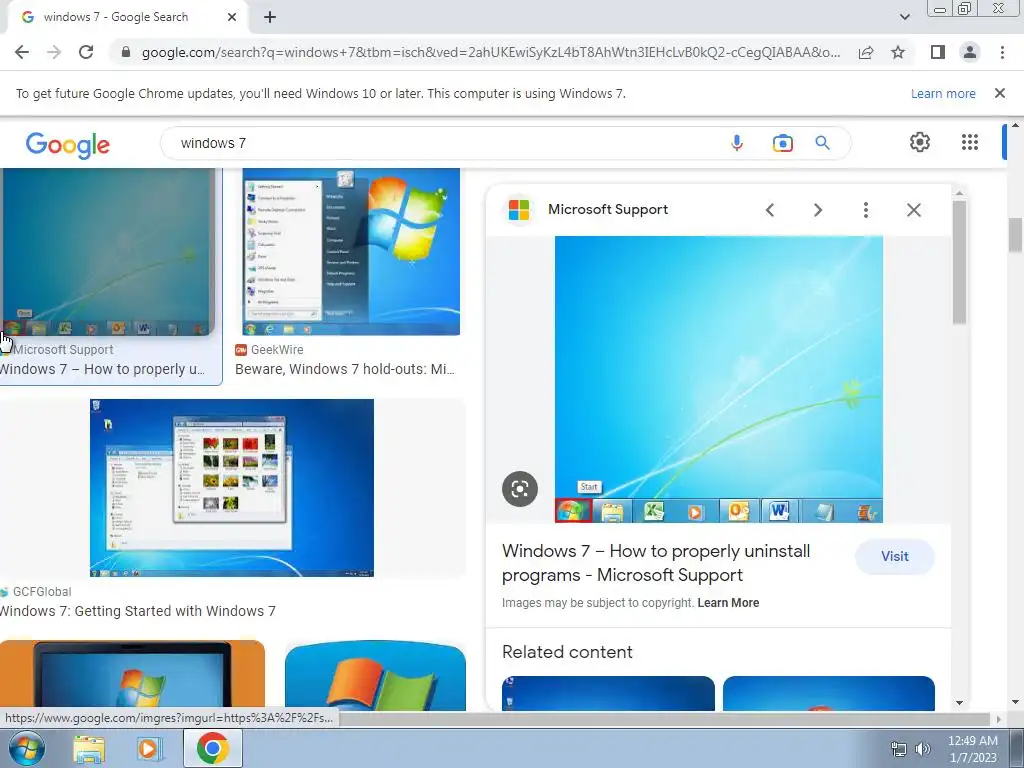This screenshot has width=1024, height=768.
Task: Click the Google logo
Action: tap(68, 144)
